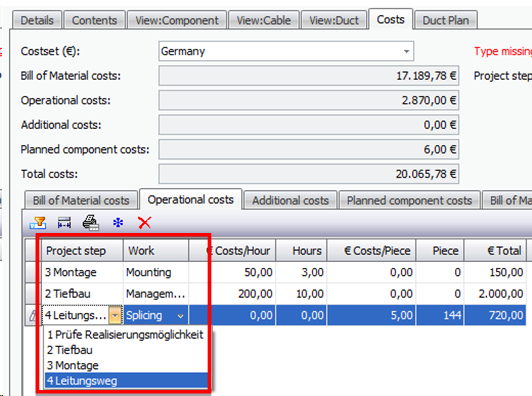Click the fit column width toolbar icon
532x396 pixels.
coord(64,223)
